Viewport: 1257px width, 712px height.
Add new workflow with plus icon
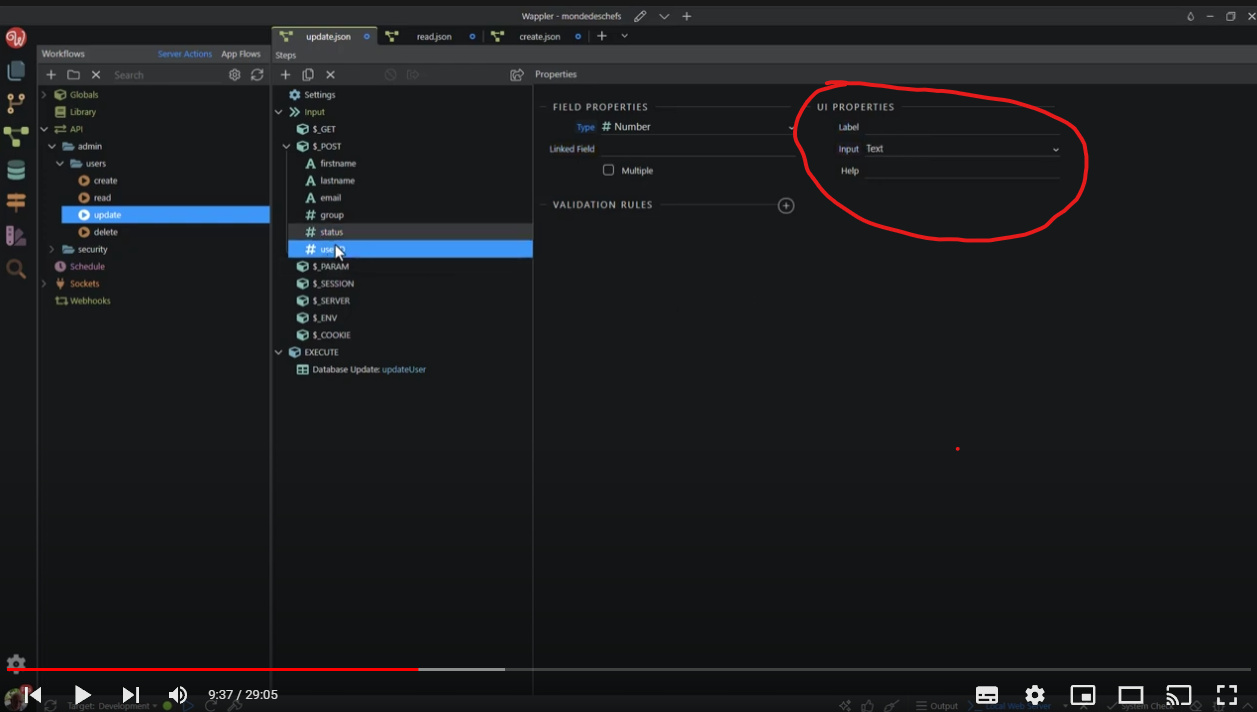(51, 75)
